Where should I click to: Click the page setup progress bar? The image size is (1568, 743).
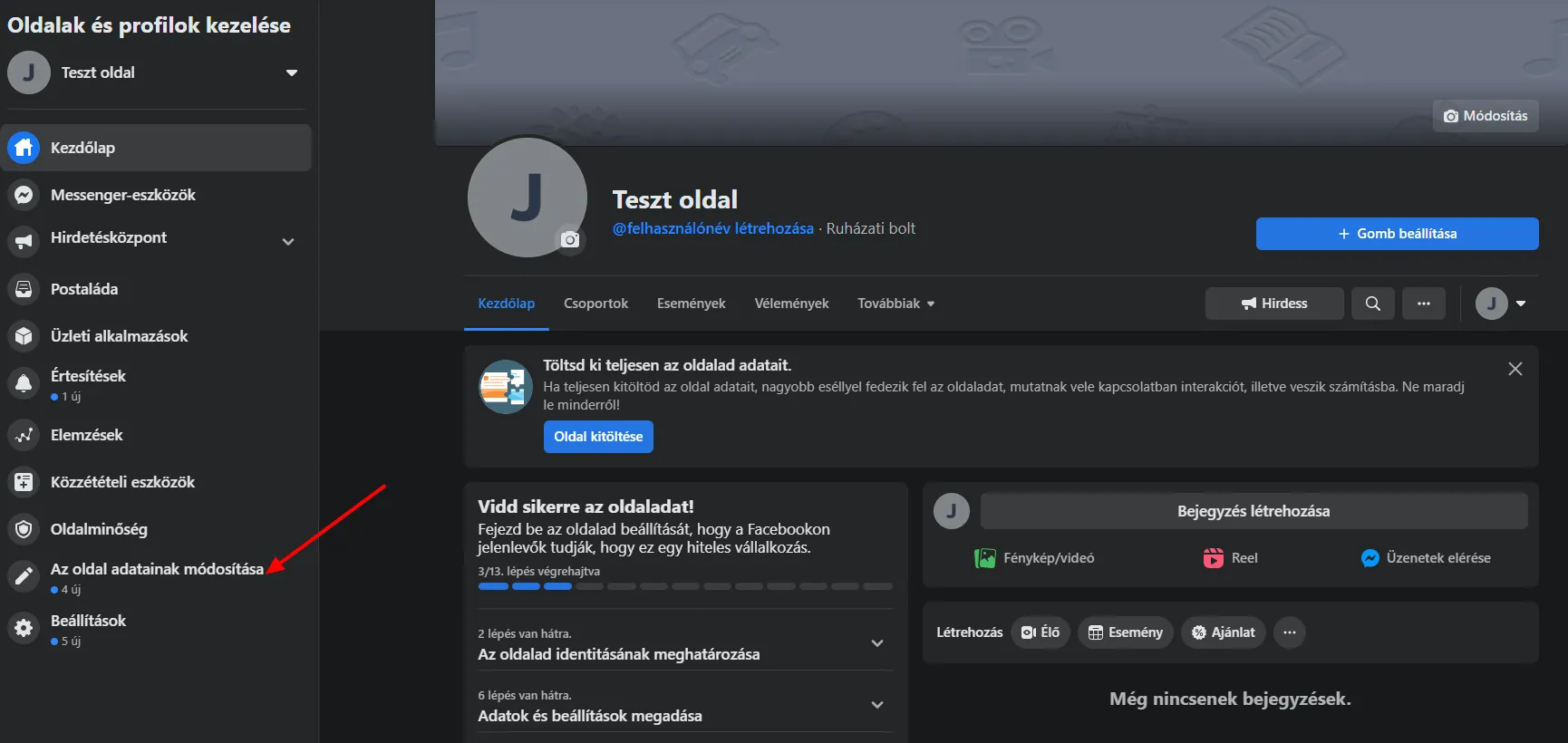coord(685,586)
